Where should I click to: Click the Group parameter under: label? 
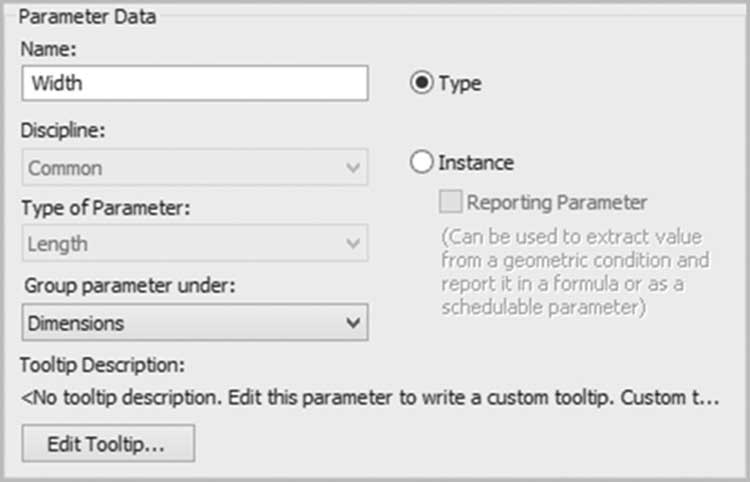(x=130, y=285)
